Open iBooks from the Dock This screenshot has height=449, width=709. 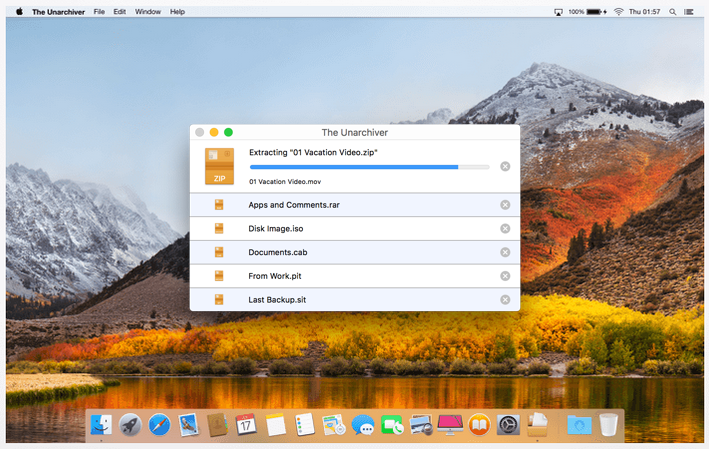479,425
